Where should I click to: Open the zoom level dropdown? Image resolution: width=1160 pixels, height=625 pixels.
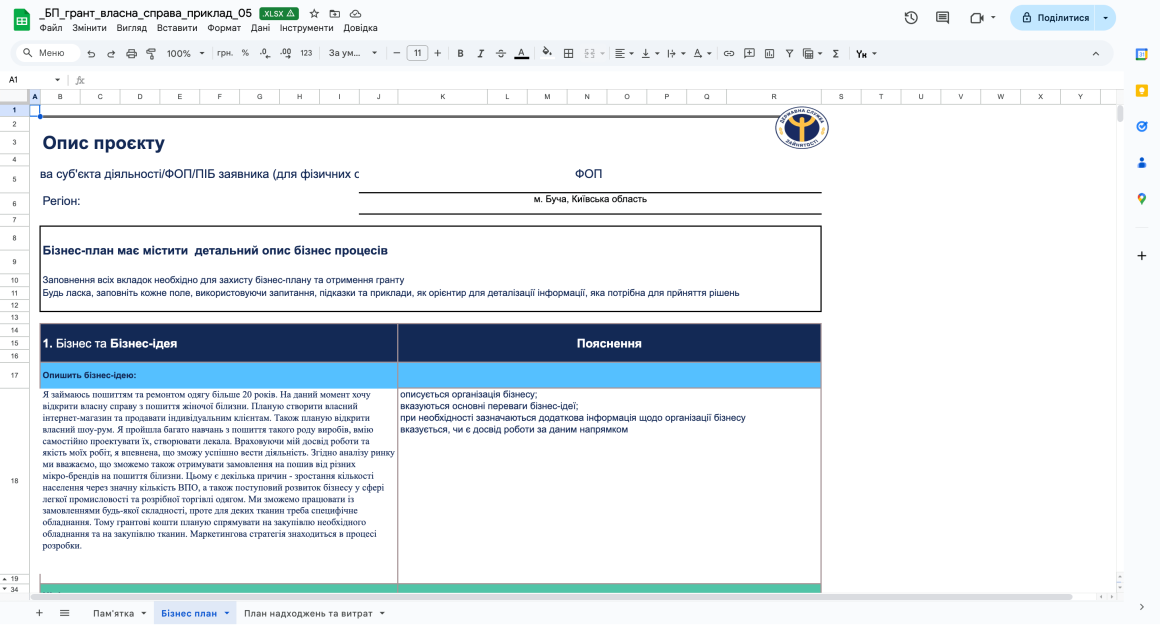pyautogui.click(x=185, y=53)
